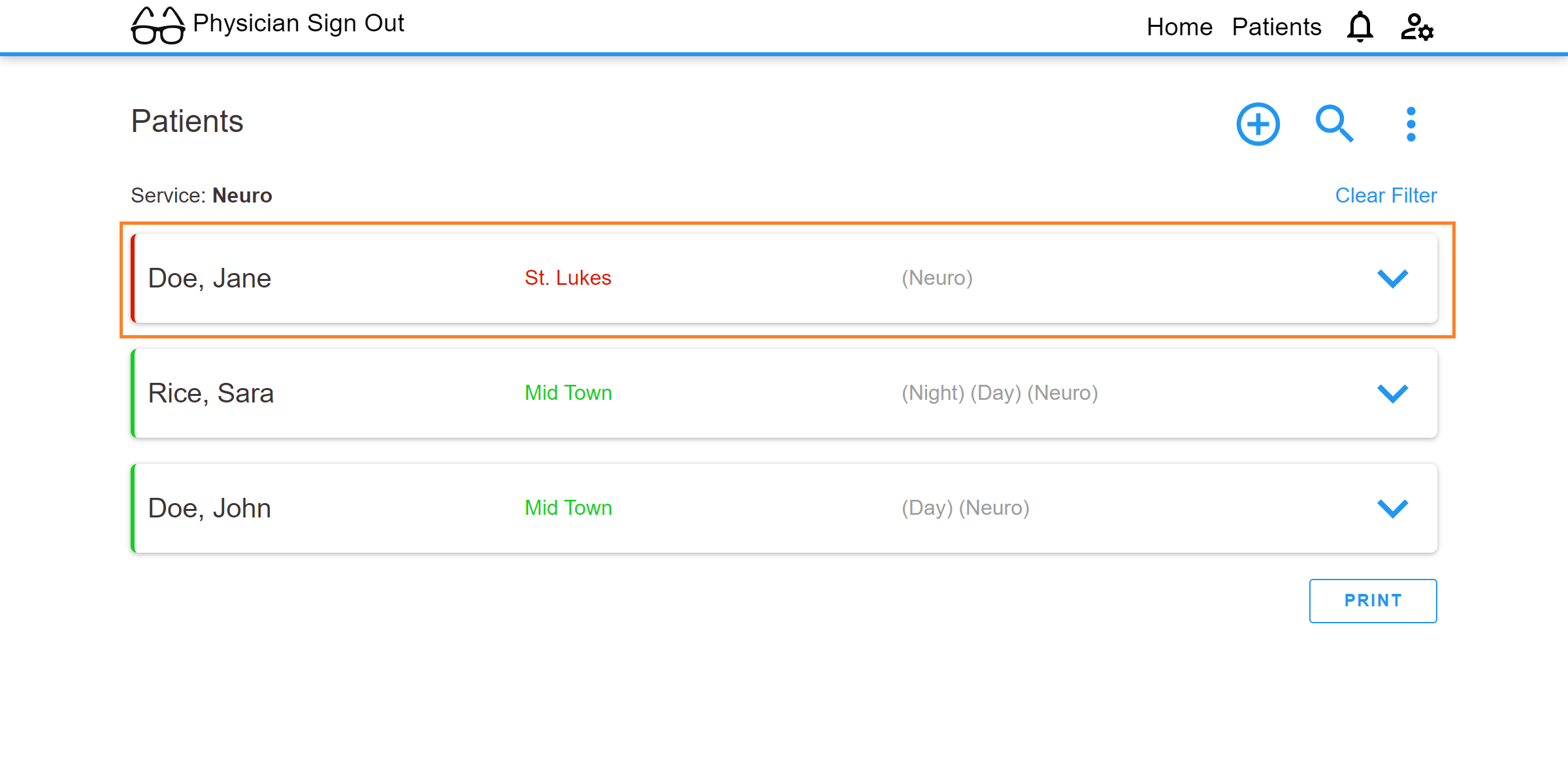The width and height of the screenshot is (1568, 784).
Task: Select the Doe, John patient name
Action: point(209,508)
